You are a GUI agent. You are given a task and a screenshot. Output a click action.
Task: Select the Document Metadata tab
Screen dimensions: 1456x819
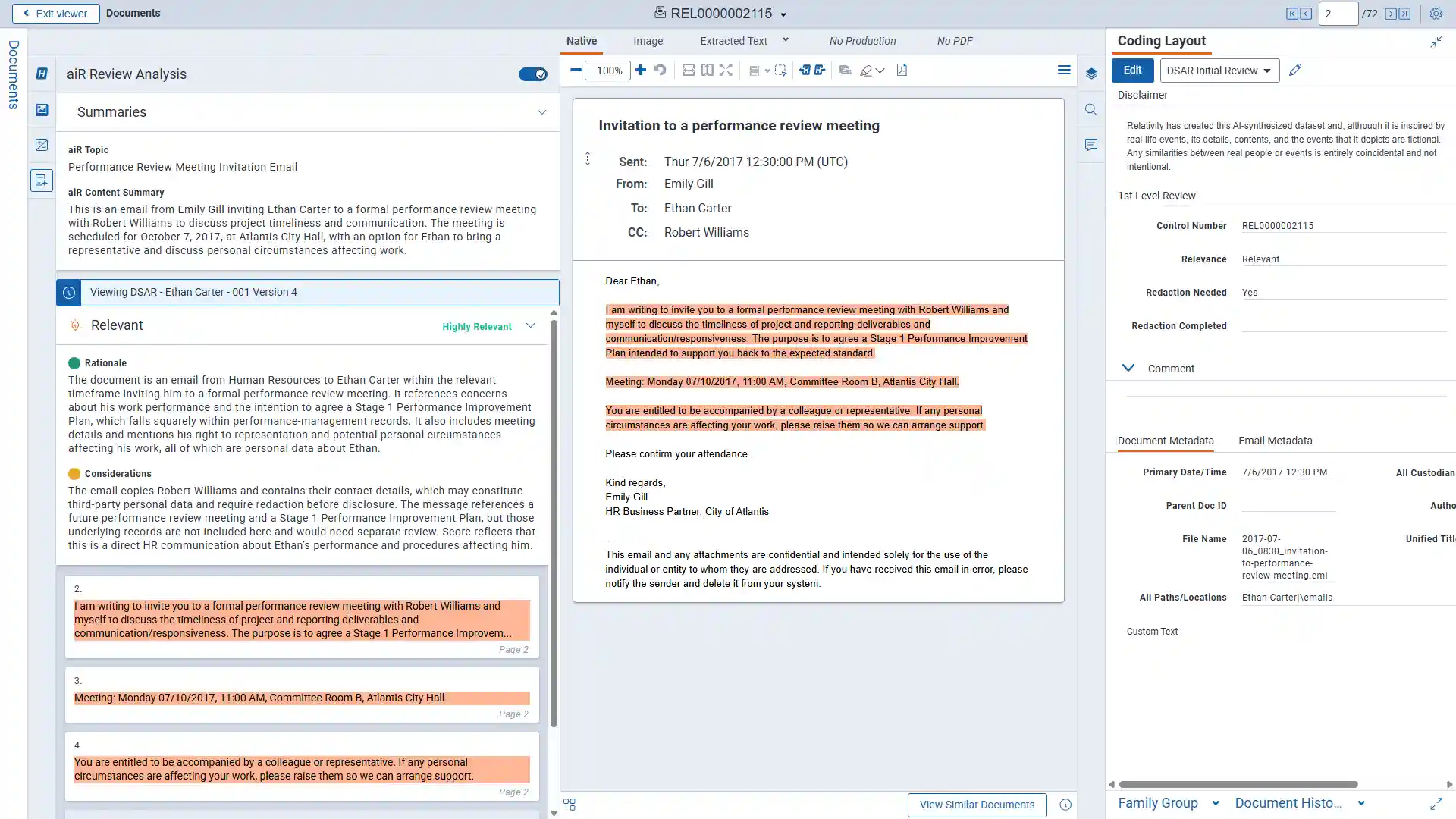[1166, 441]
